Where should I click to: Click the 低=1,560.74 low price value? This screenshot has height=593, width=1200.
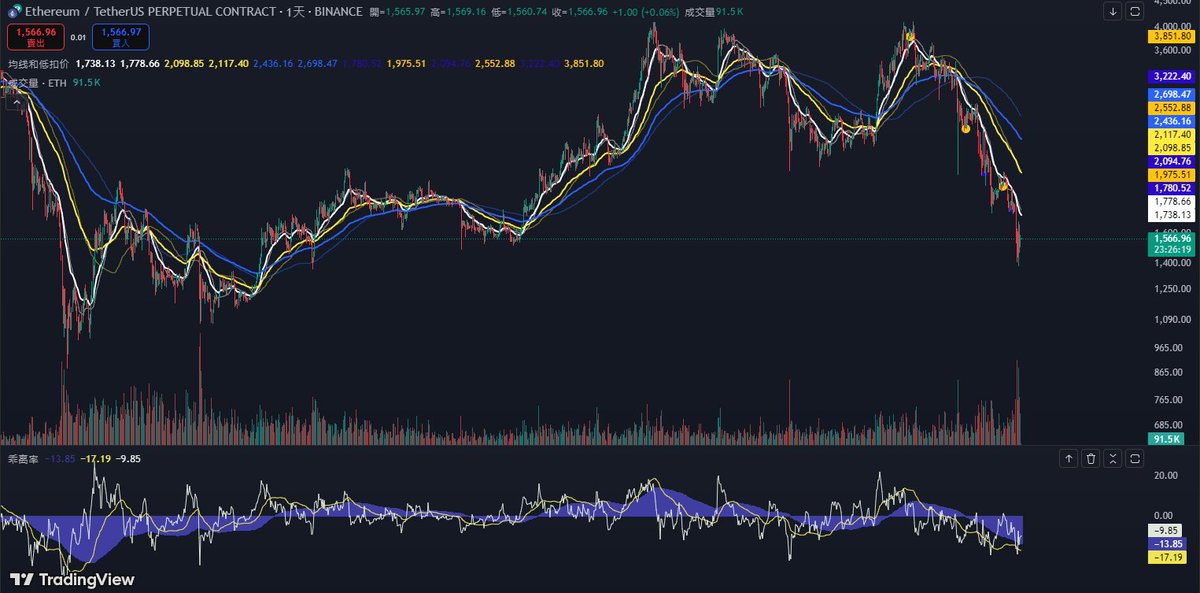pos(518,11)
